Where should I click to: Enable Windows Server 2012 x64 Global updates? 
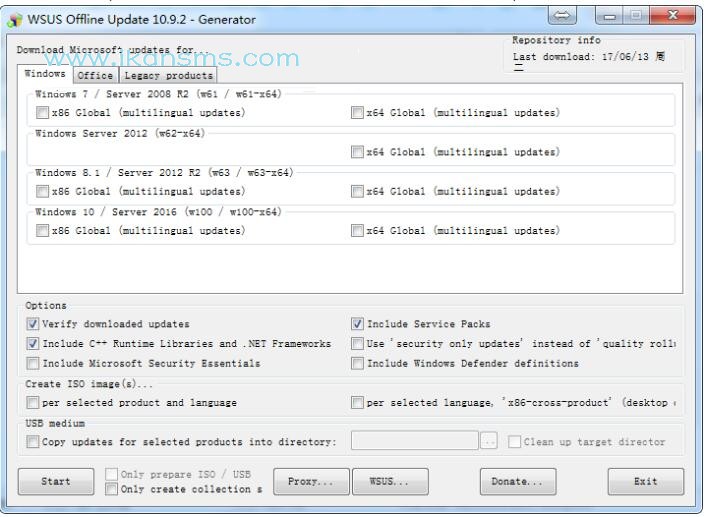click(357, 152)
